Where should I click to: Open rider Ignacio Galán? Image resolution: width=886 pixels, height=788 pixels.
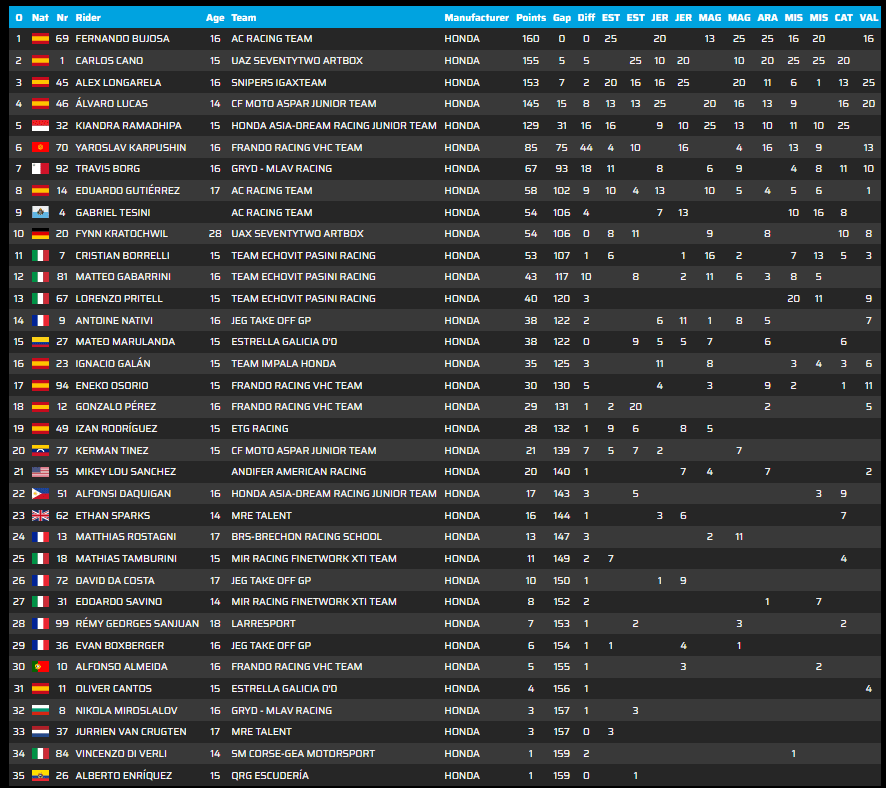coord(113,364)
